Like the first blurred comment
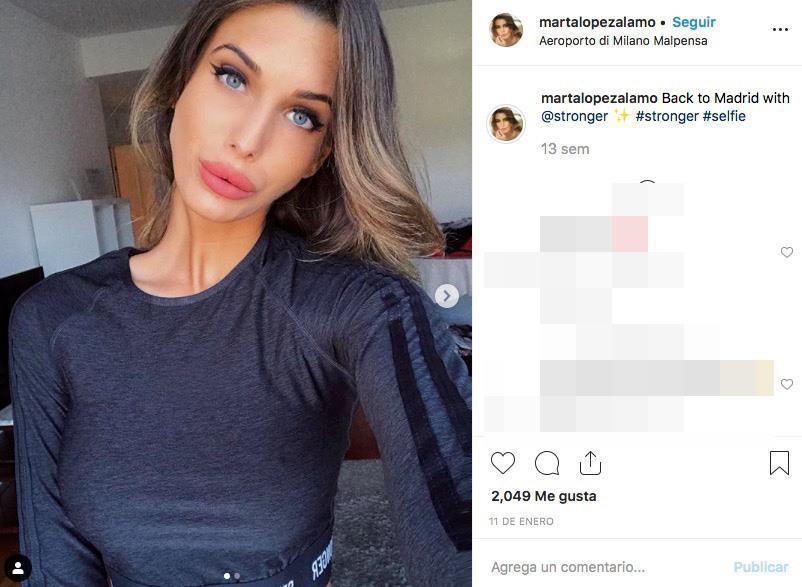 (x=787, y=252)
